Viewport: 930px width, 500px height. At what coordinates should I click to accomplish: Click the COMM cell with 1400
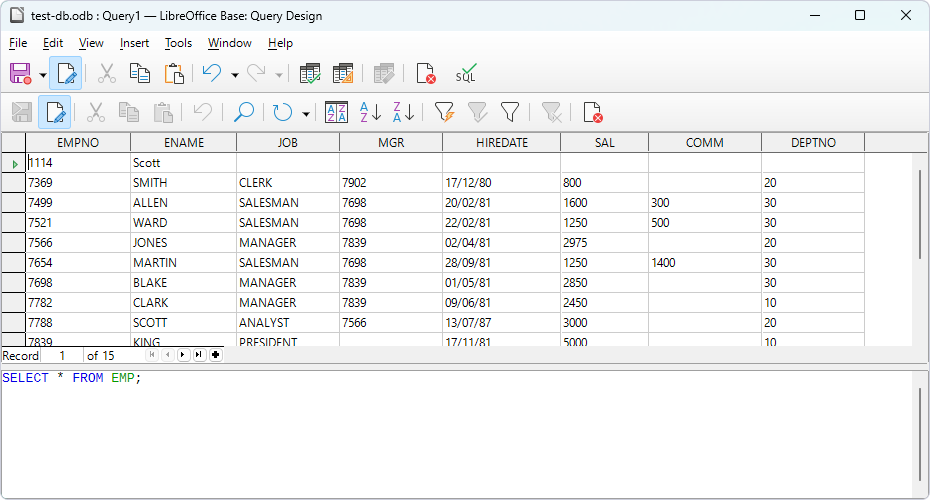(705, 263)
